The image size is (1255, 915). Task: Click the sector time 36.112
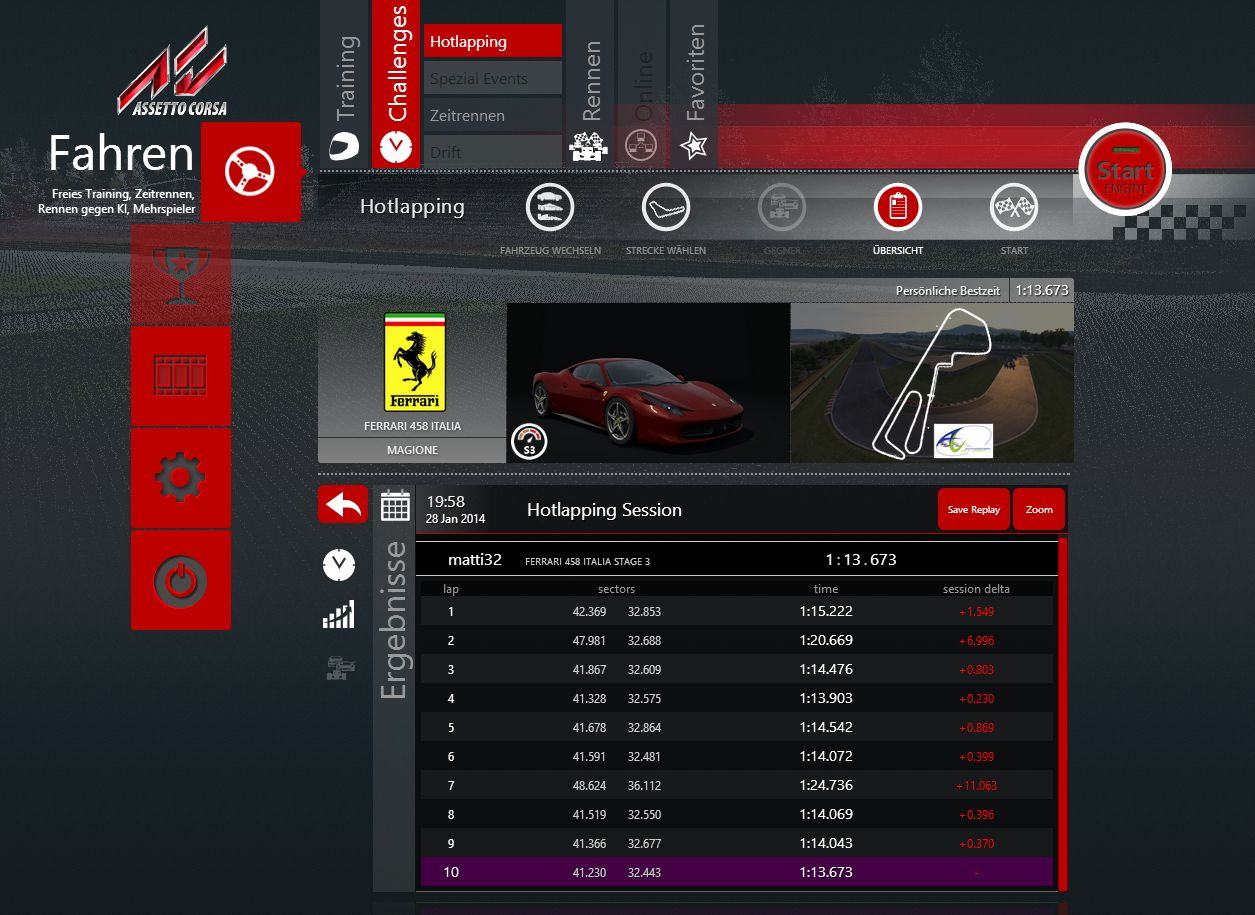click(x=644, y=786)
